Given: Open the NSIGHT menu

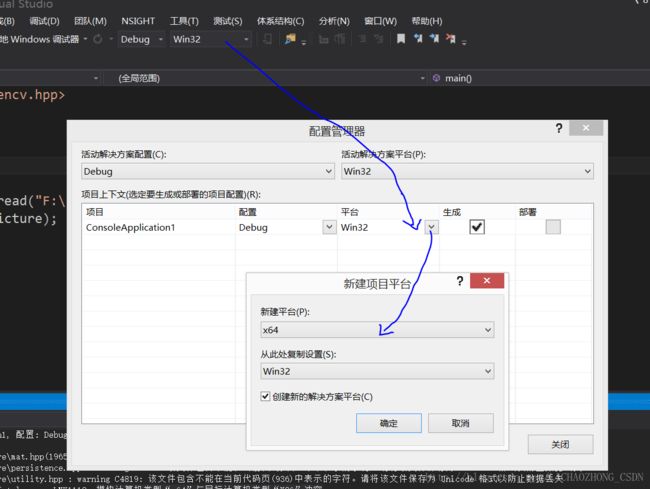Looking at the screenshot, I should (x=138, y=21).
